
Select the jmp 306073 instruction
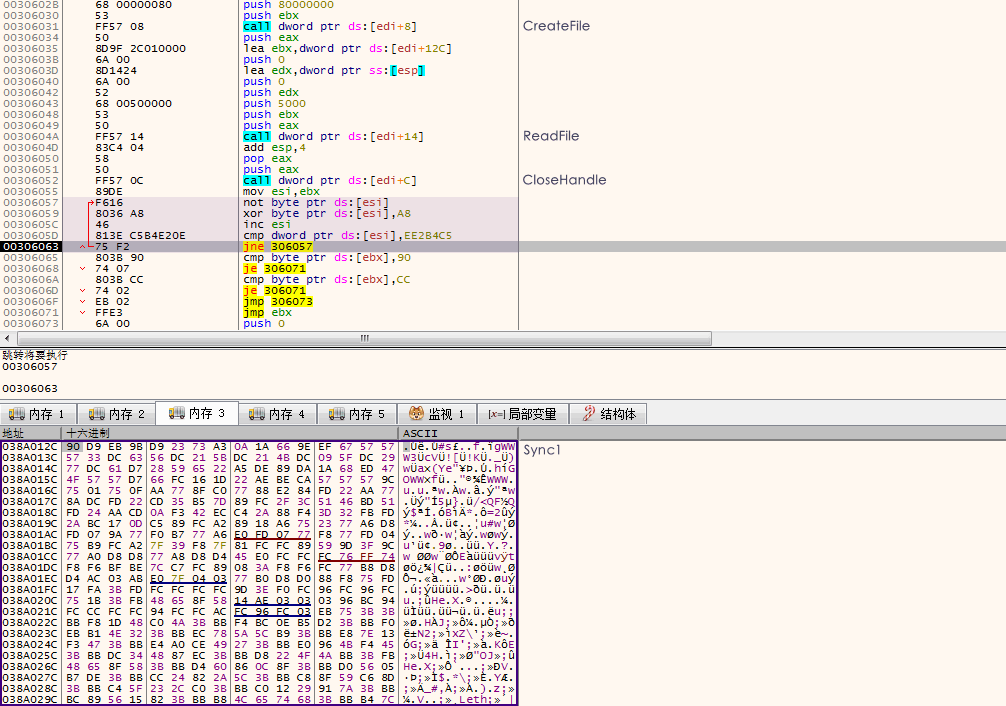[x=277, y=301]
